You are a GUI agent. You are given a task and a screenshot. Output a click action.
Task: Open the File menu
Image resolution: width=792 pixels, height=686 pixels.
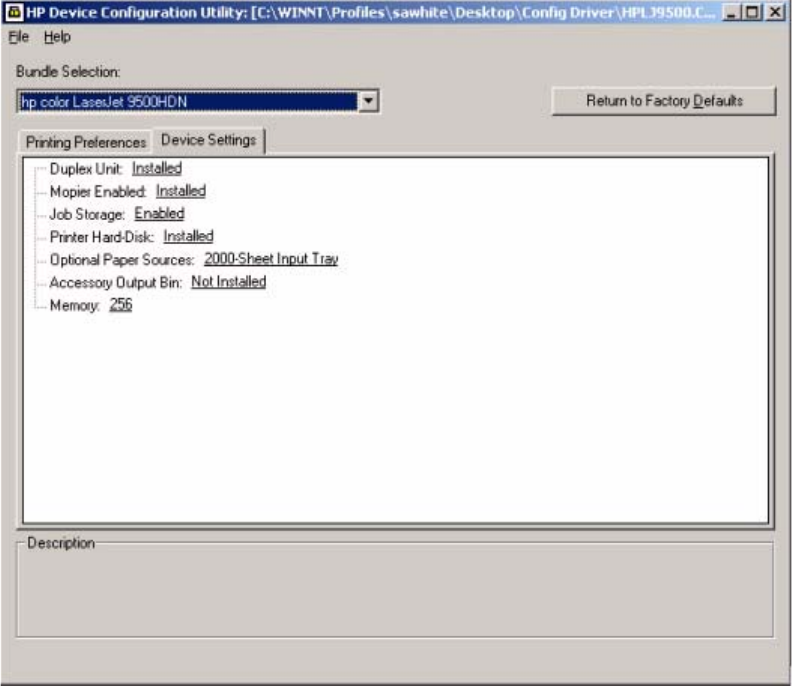tap(19, 37)
